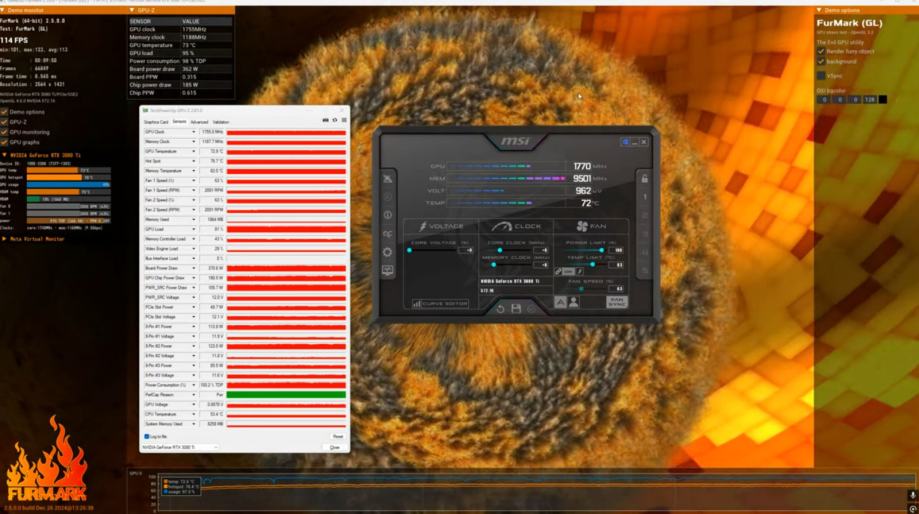The height and width of the screenshot is (514, 919).
Task: Open Hot Spot sensor dropdown arrow
Action: (x=193, y=161)
